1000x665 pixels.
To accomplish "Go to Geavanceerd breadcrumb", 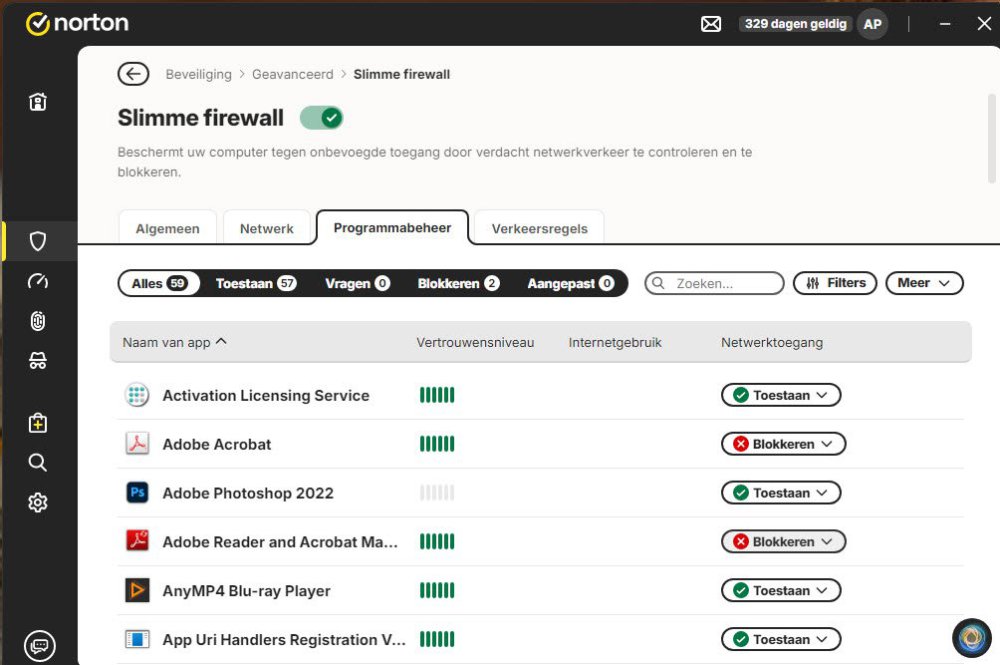I will coord(292,74).
